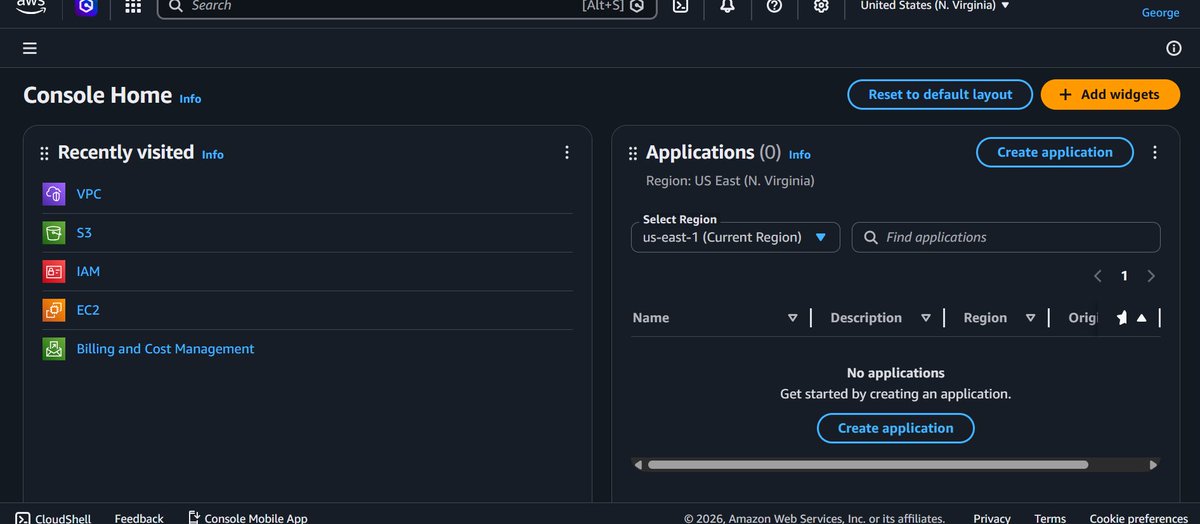Open the Privacy link in footer

point(992,518)
